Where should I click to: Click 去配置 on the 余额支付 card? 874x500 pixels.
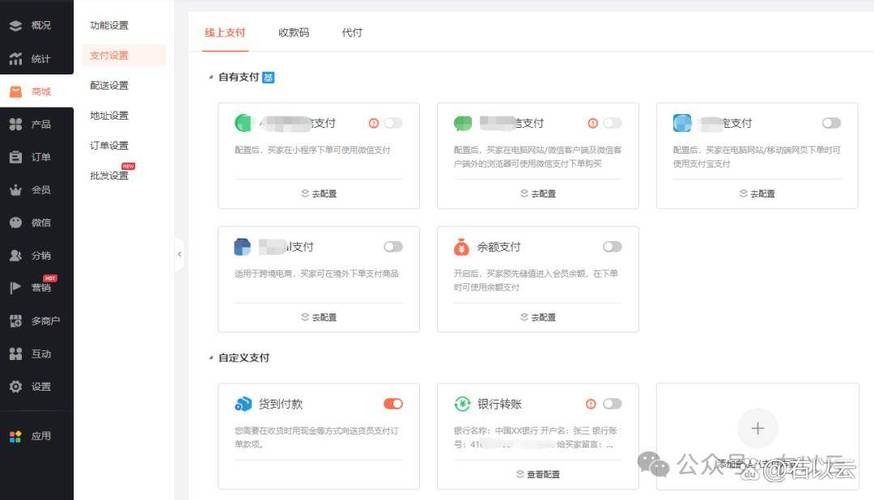pos(538,317)
